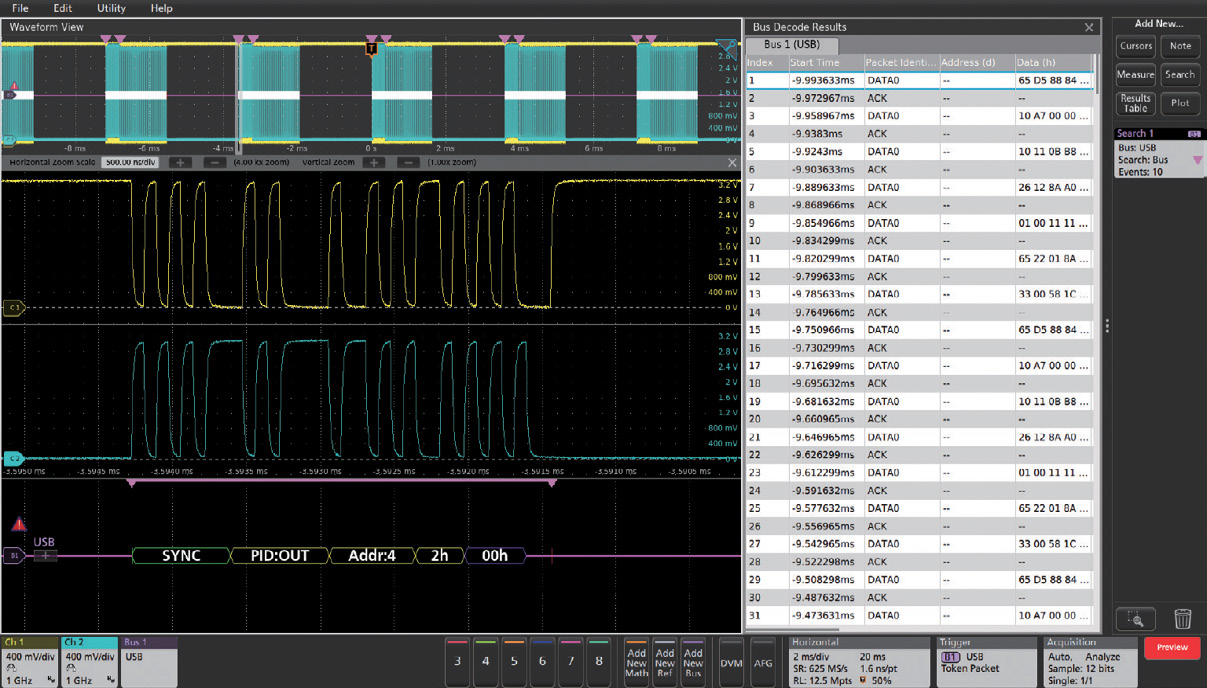Open the DVM digital voltmeter
Screen dimensions: 1207x688
(729, 662)
